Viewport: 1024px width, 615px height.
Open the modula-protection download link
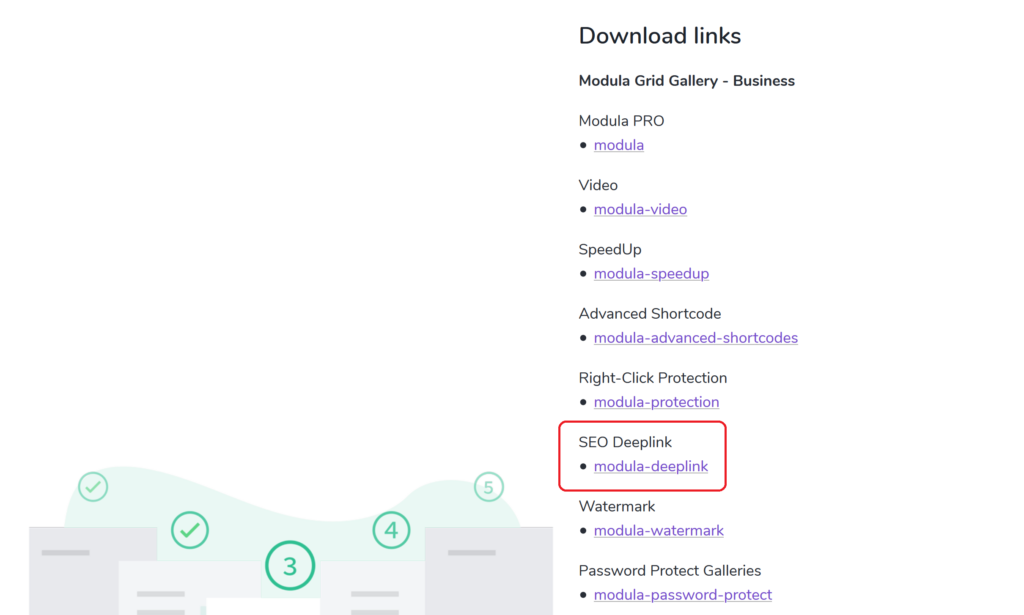(656, 401)
